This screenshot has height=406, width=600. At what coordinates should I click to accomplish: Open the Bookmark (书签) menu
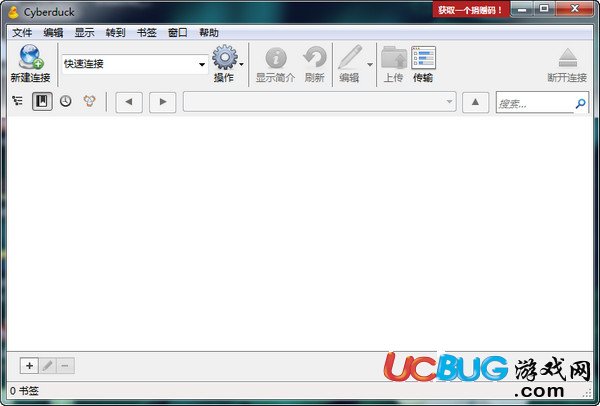coord(147,33)
